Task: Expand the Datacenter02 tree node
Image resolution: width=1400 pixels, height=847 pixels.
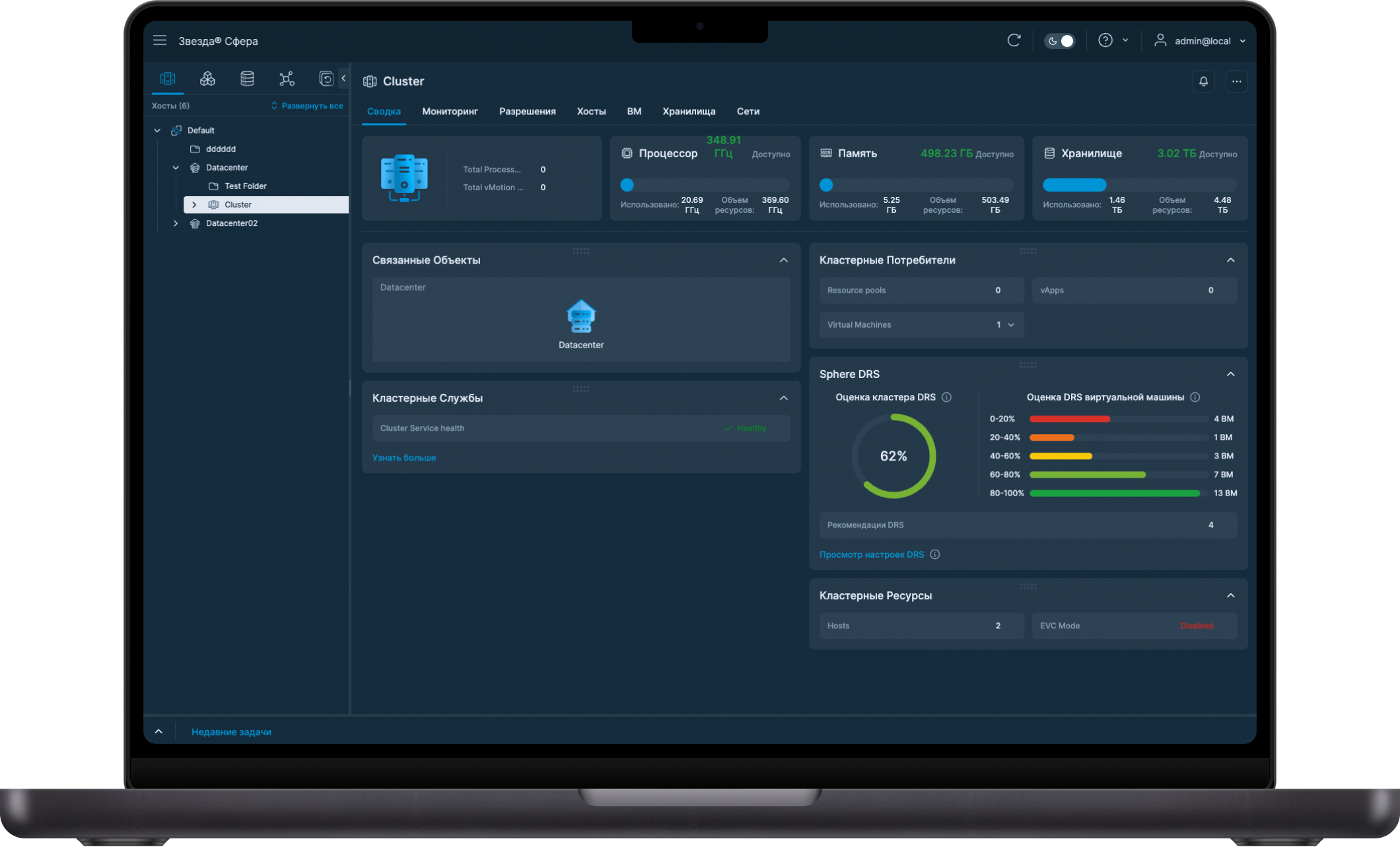Action: click(176, 223)
